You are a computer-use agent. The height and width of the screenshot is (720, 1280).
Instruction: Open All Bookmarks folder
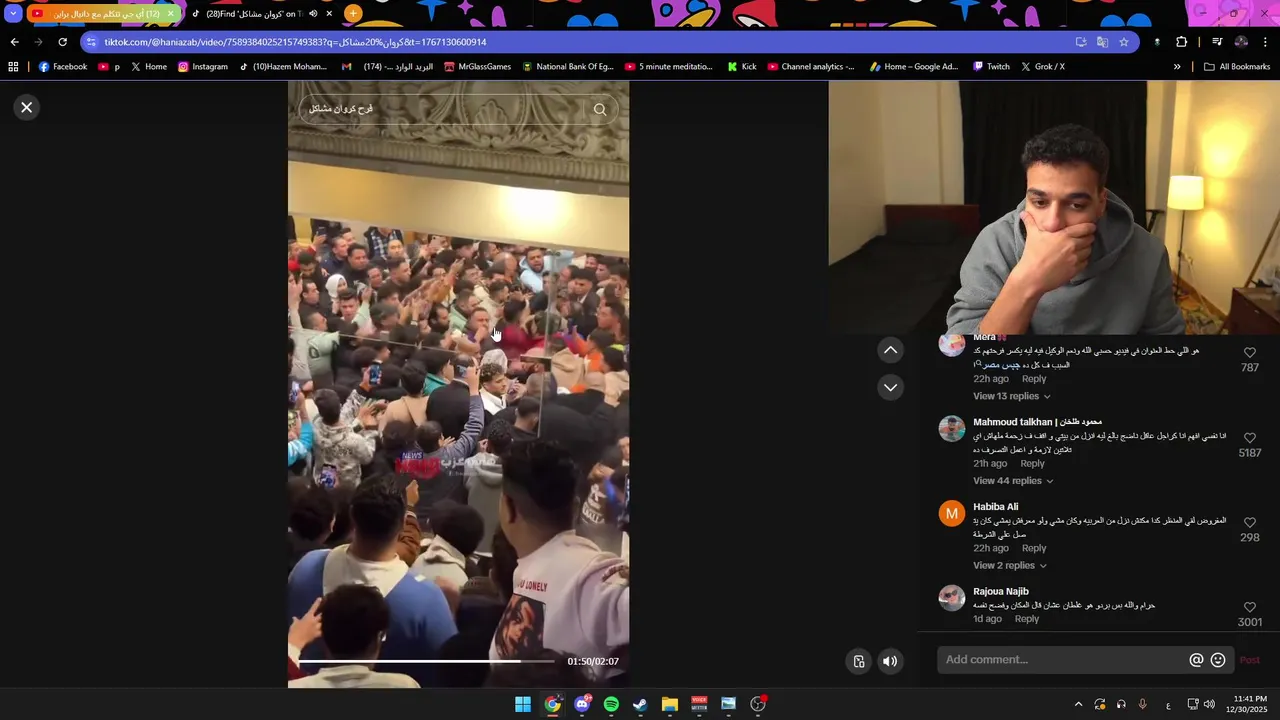pyautogui.click(x=1237, y=67)
